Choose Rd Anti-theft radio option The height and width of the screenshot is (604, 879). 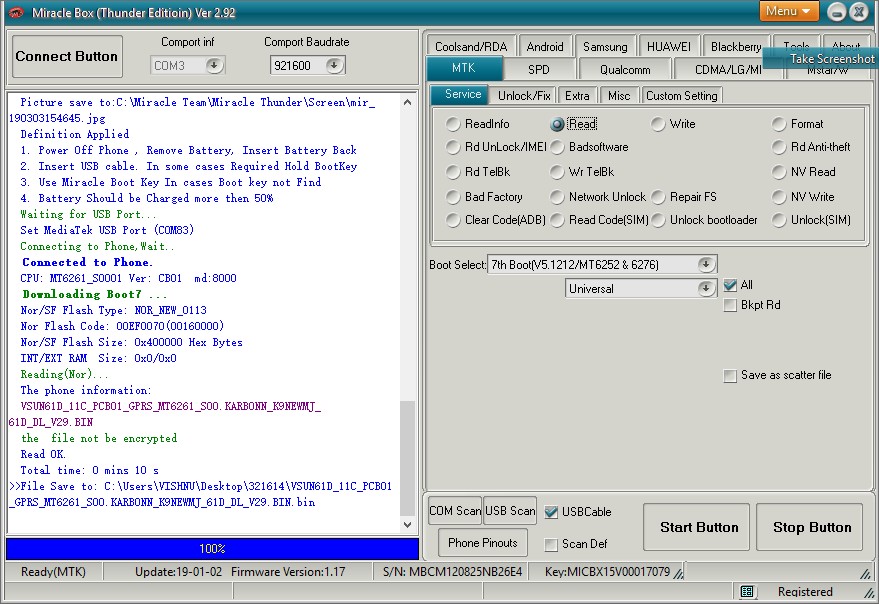[x=811, y=147]
